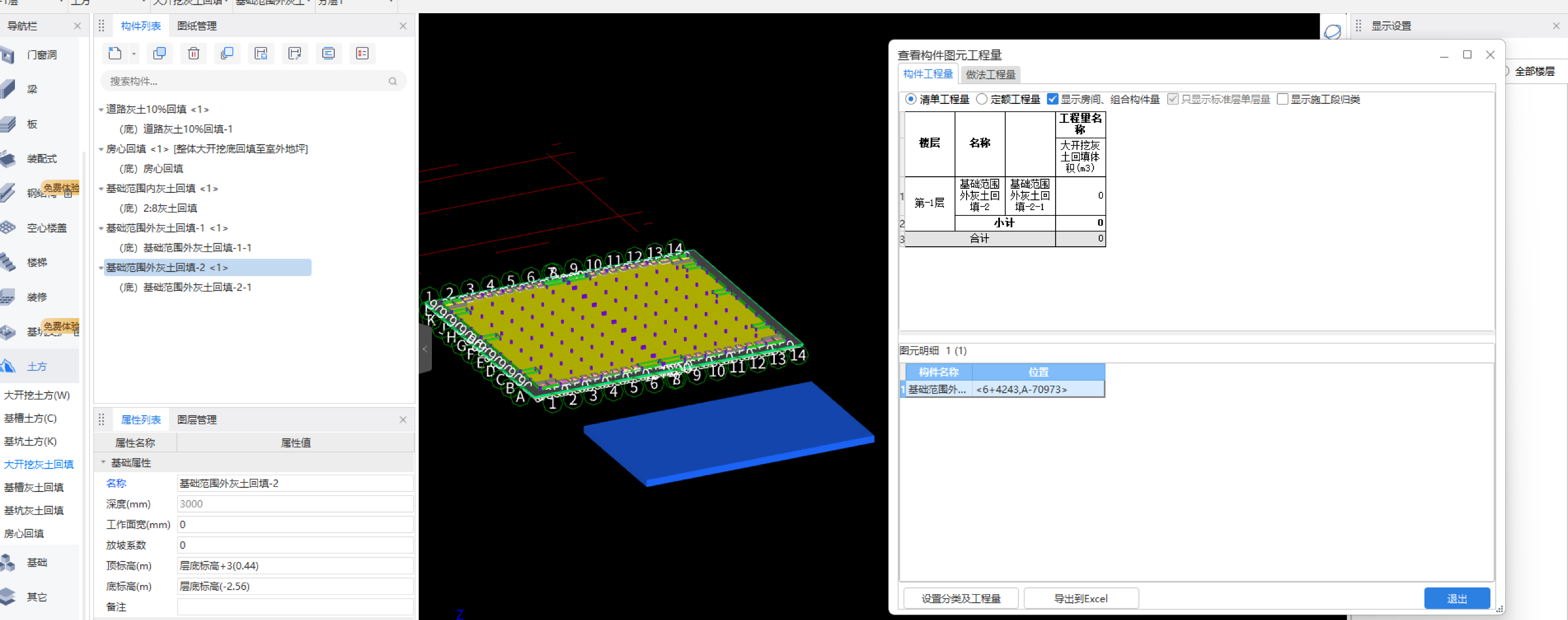Close the property list panel
This screenshot has height=620, width=1568.
pos(403,419)
